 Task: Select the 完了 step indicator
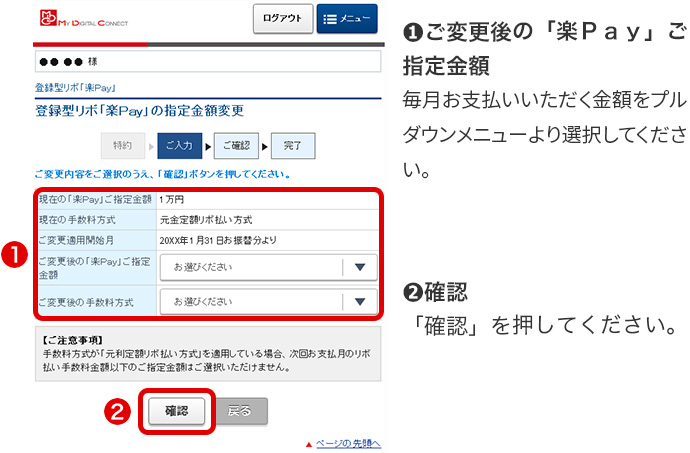point(291,146)
